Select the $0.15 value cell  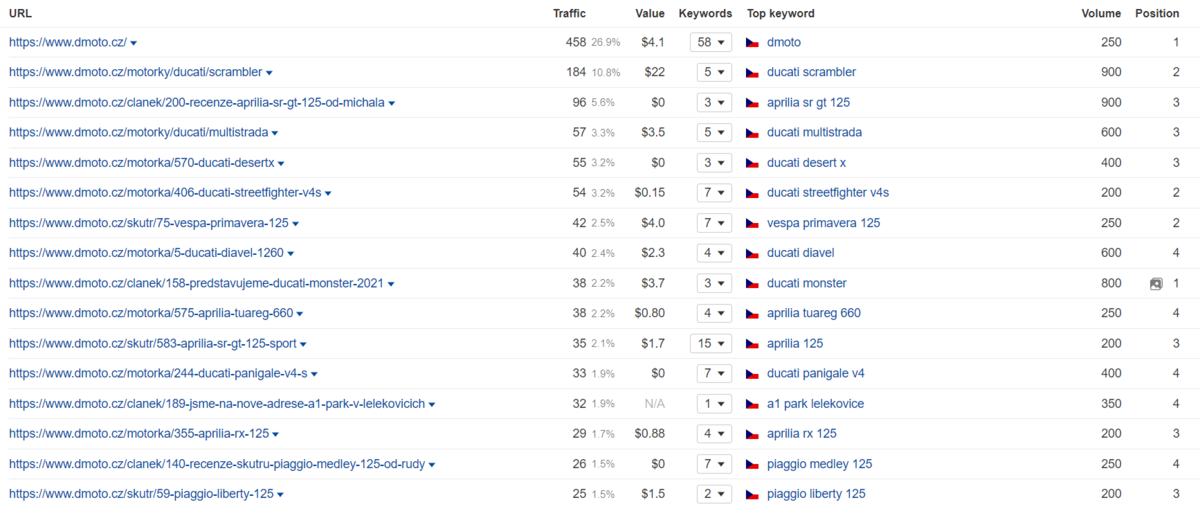click(x=650, y=193)
